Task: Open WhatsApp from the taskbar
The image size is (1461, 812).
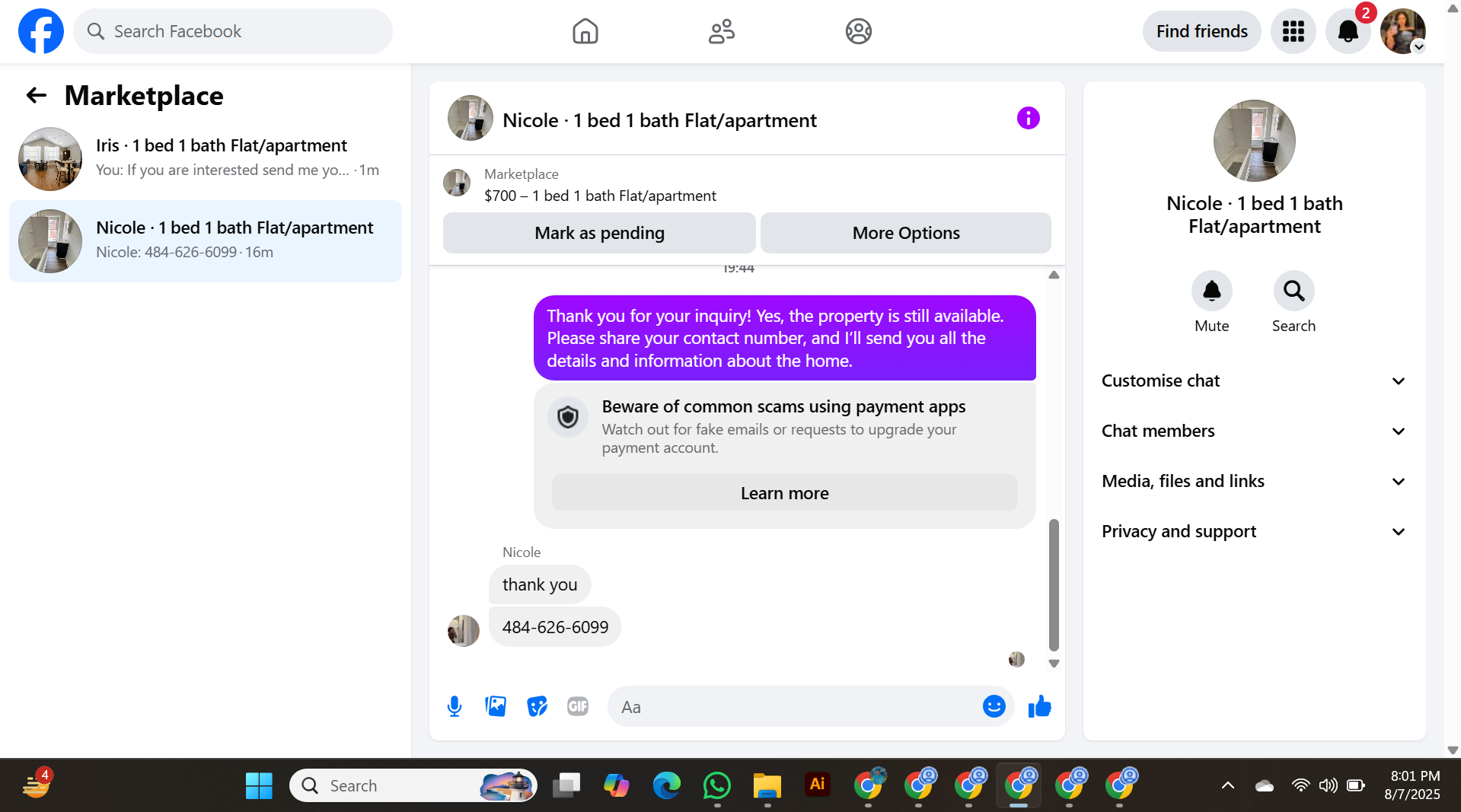Action: click(x=716, y=785)
